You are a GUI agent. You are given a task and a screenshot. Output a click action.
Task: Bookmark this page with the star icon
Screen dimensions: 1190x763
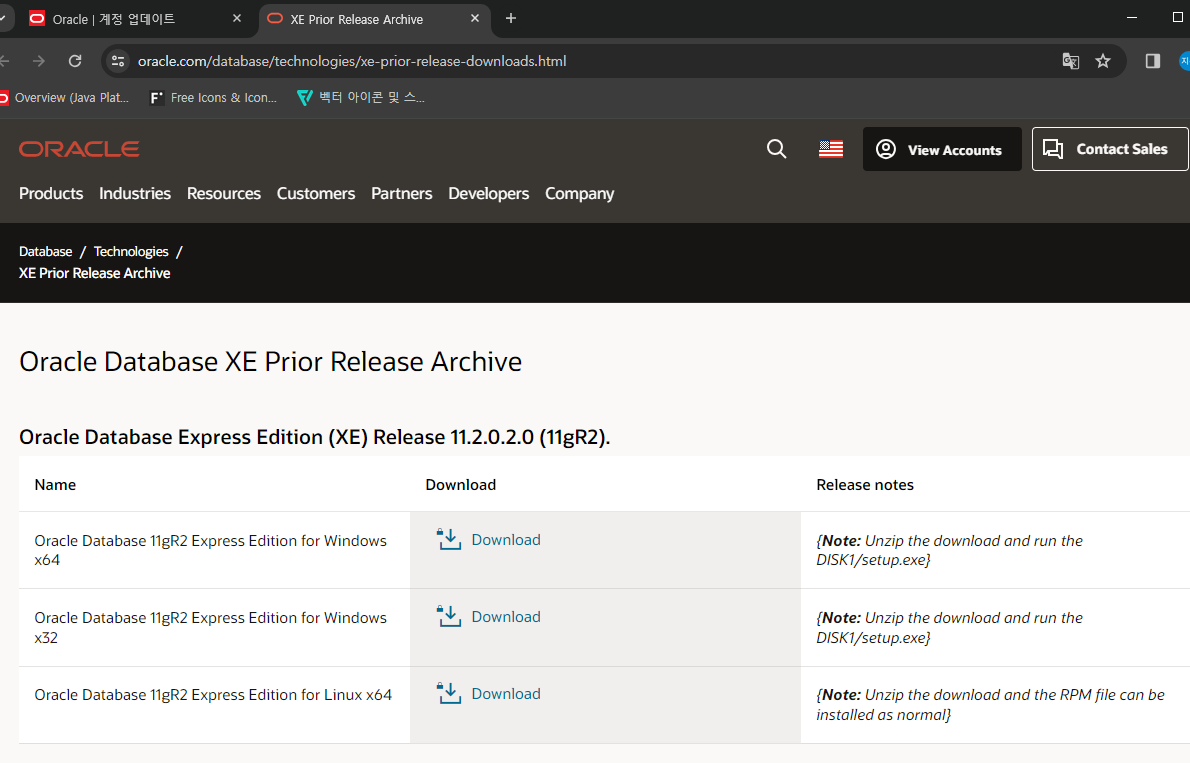coord(1103,61)
